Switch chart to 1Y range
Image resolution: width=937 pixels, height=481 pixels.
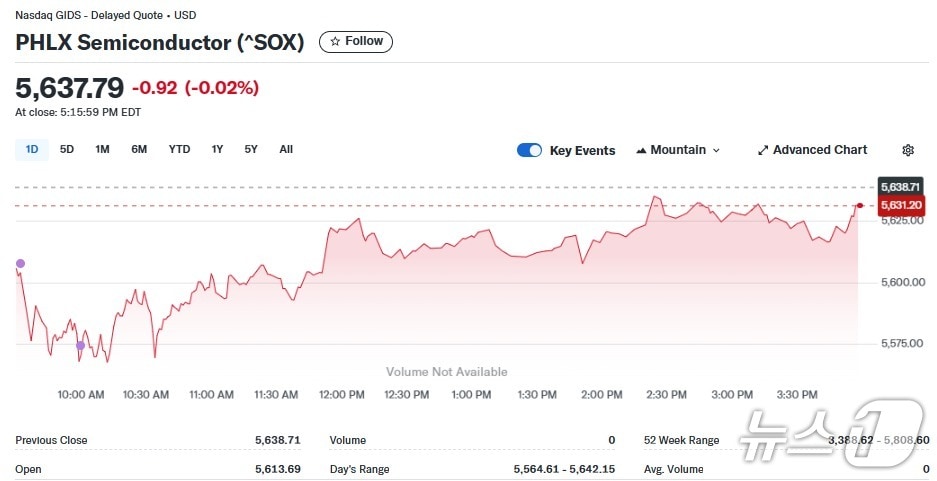click(x=217, y=150)
